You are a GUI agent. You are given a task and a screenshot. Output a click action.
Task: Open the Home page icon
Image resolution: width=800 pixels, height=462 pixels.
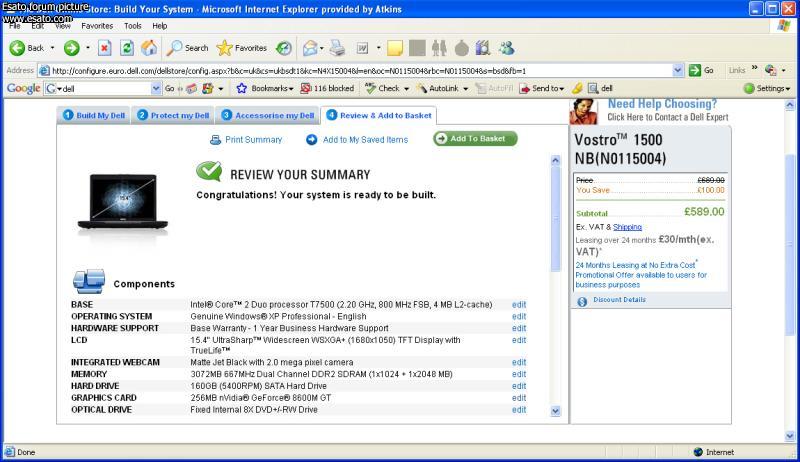click(149, 48)
